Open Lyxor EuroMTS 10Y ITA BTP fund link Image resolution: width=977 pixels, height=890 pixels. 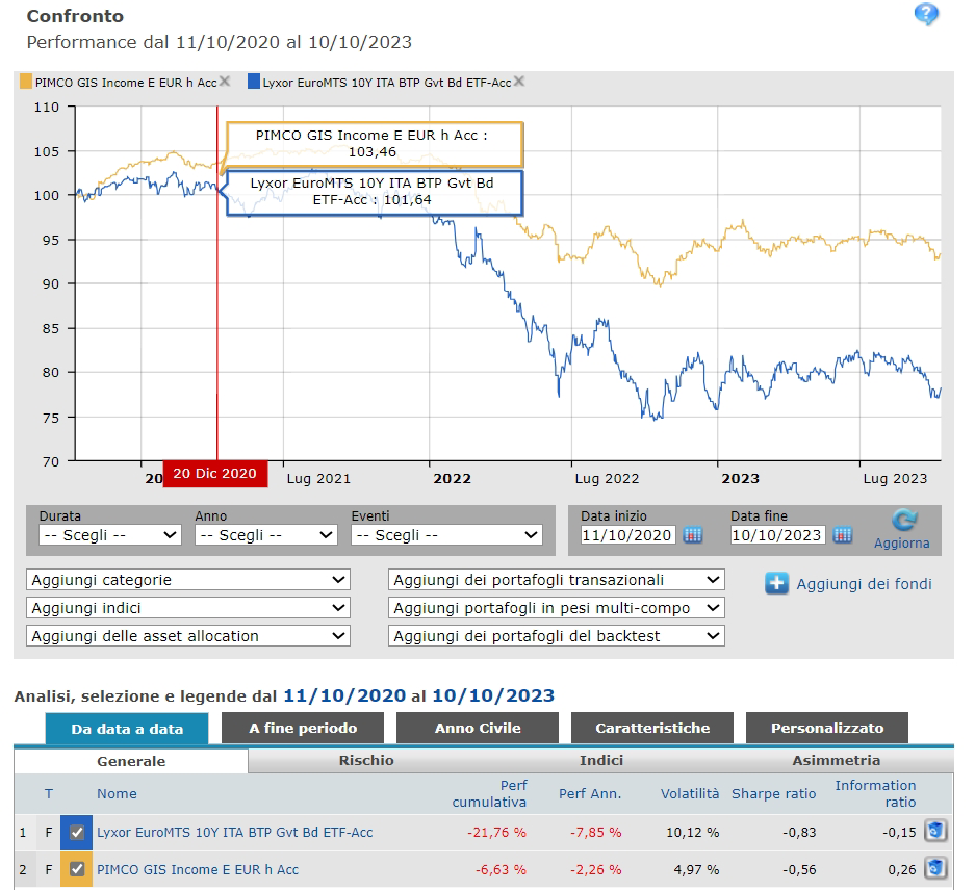tap(235, 833)
